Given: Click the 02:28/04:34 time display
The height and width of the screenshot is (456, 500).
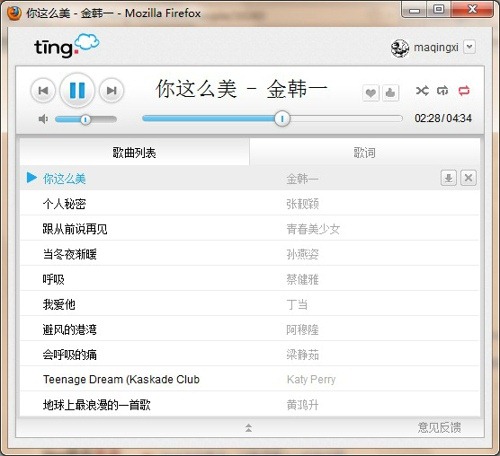Looking at the screenshot, I should (x=443, y=118).
